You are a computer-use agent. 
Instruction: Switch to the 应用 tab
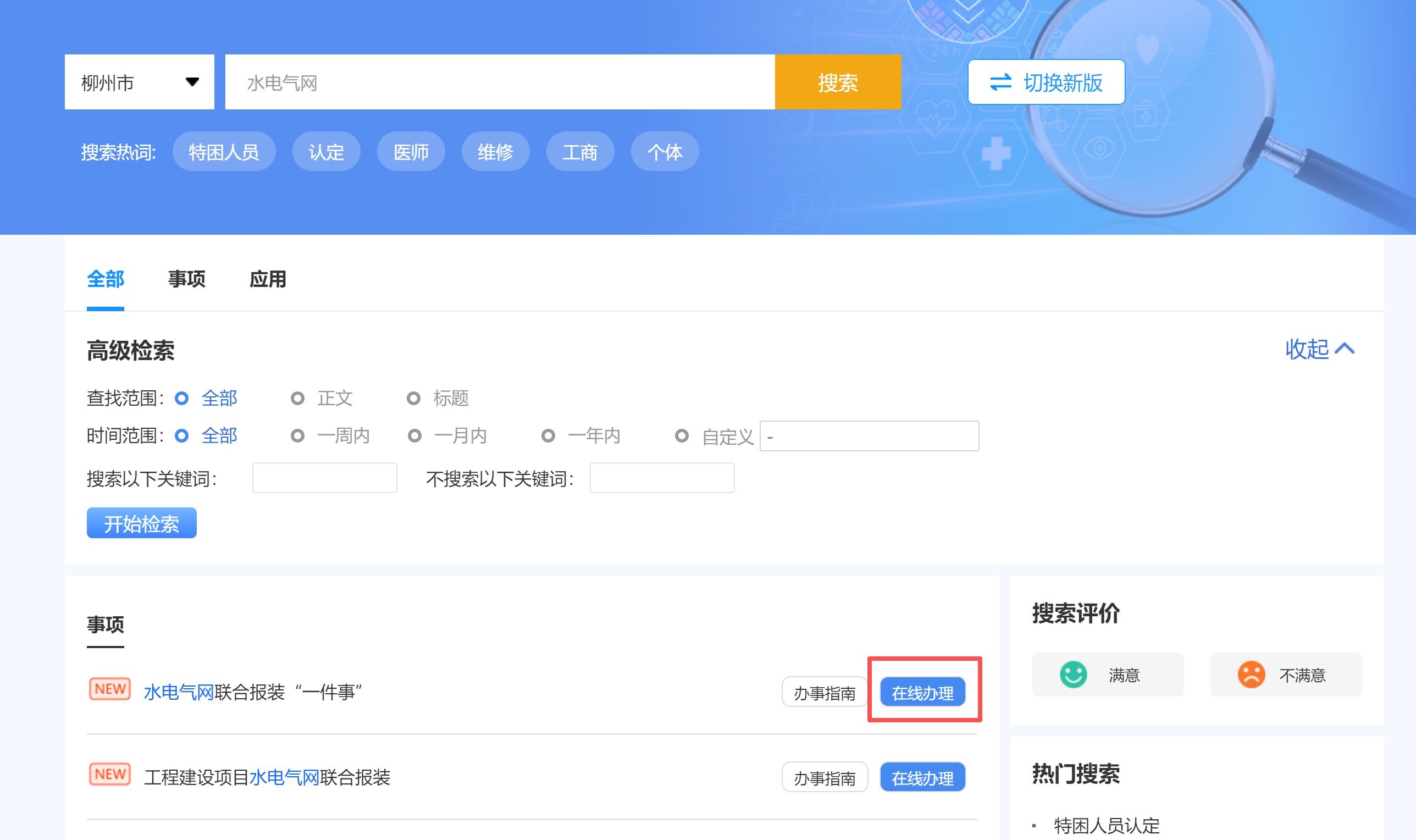tap(268, 279)
